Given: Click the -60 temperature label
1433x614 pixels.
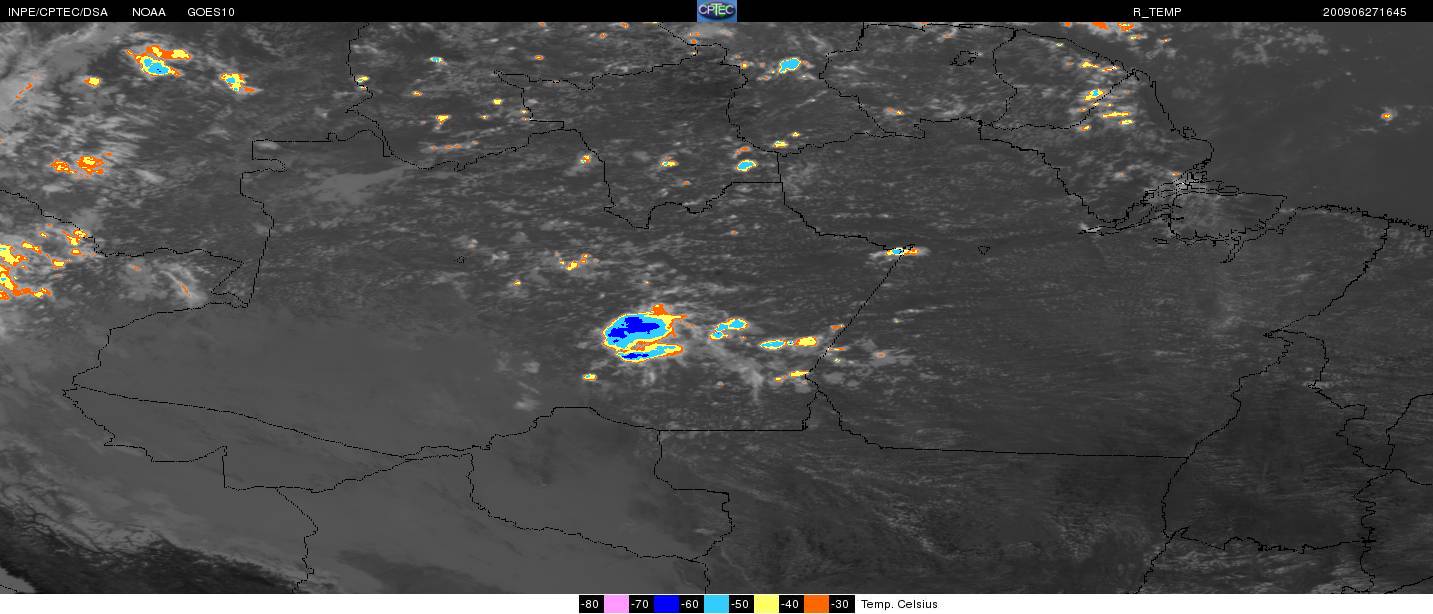Looking at the screenshot, I should pyautogui.click(x=691, y=604).
